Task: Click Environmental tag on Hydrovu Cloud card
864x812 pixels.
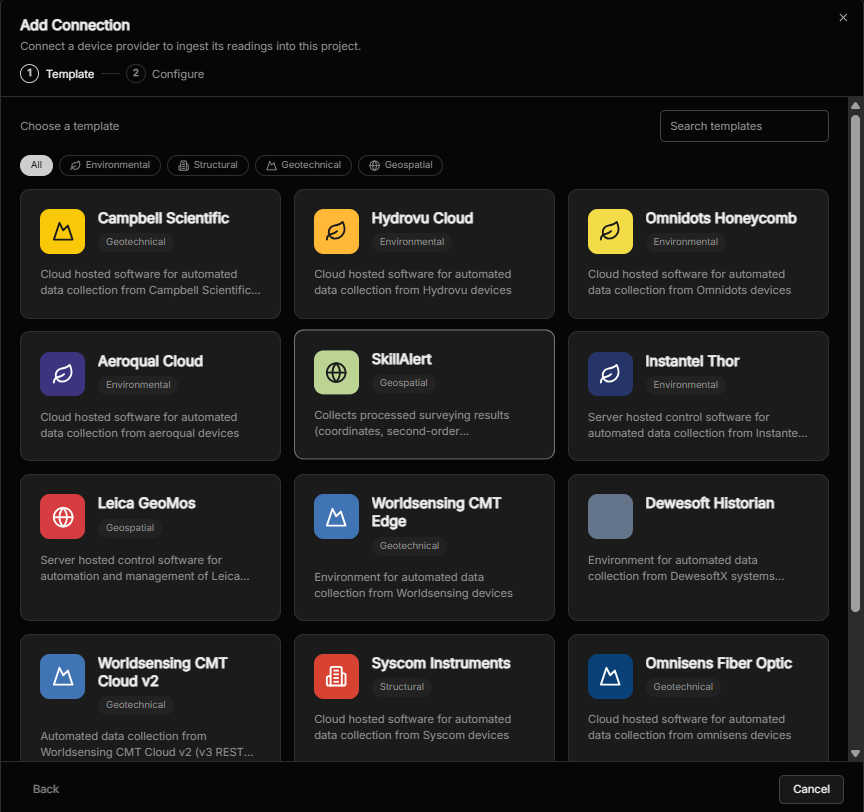Action: click(412, 242)
